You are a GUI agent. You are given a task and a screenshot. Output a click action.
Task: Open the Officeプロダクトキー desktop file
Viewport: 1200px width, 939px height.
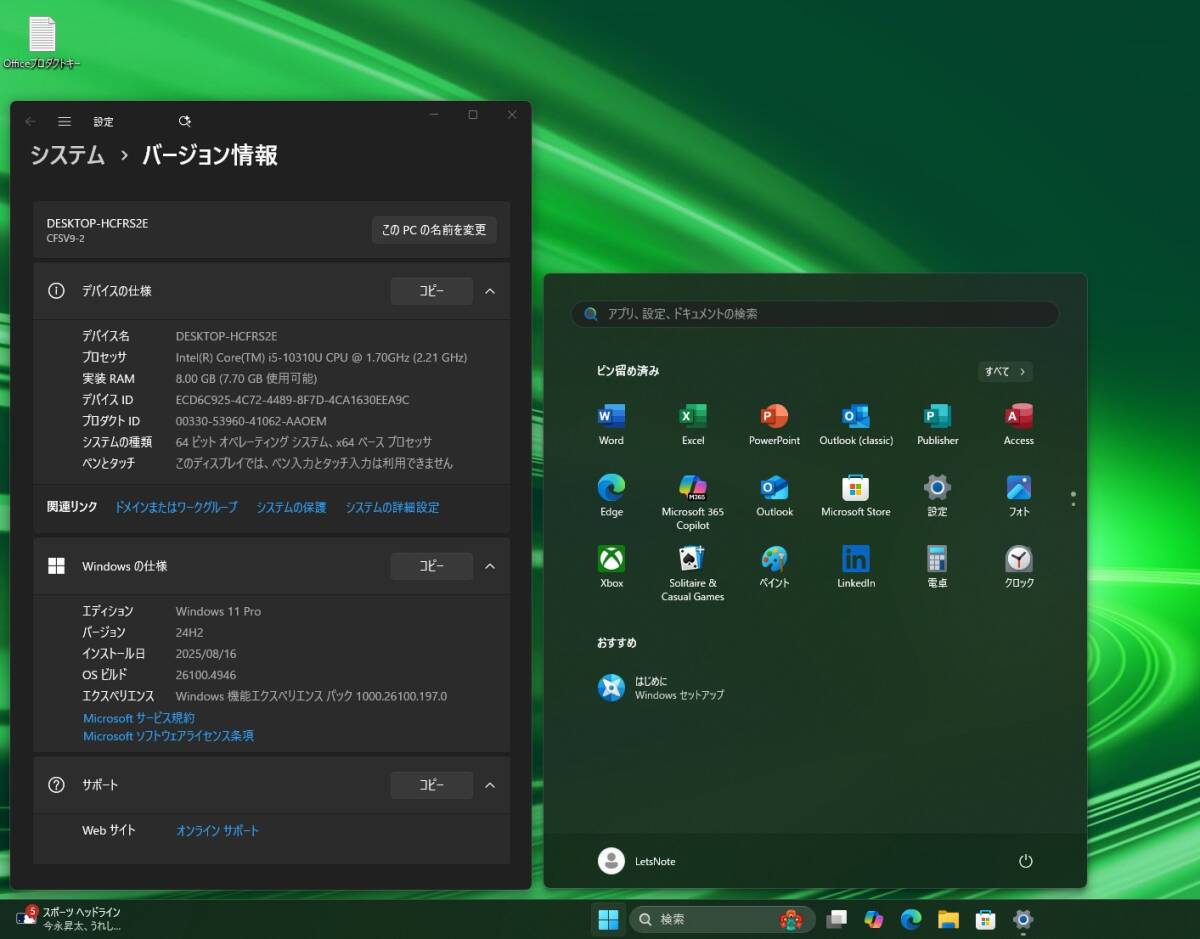42,42
